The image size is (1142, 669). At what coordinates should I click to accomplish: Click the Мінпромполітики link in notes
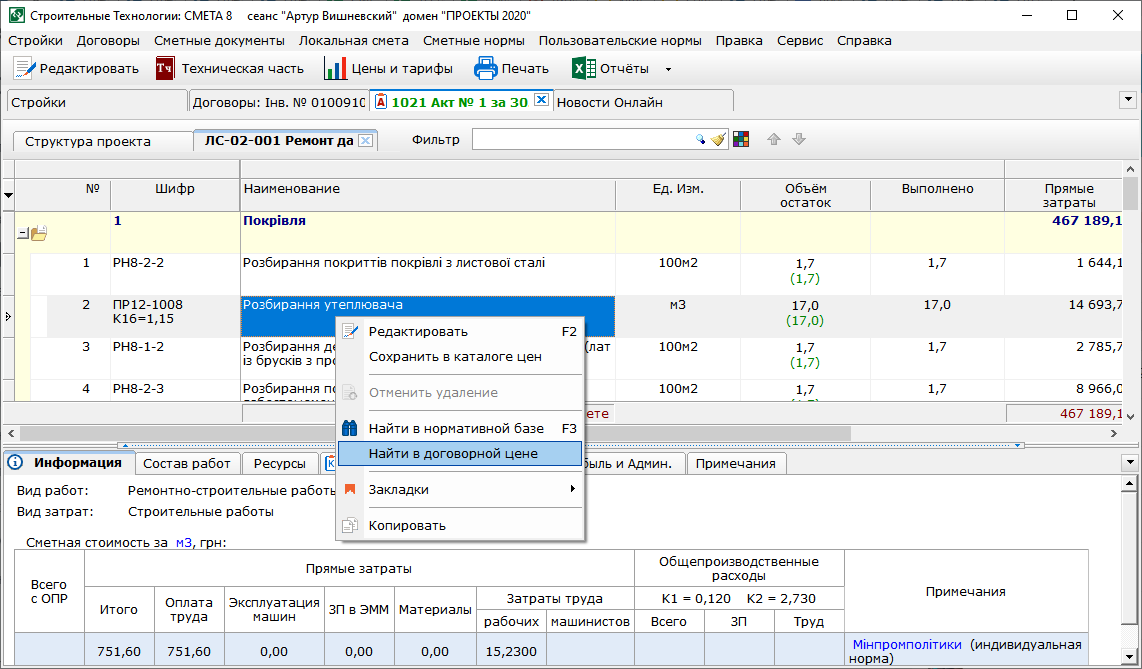(x=906, y=645)
